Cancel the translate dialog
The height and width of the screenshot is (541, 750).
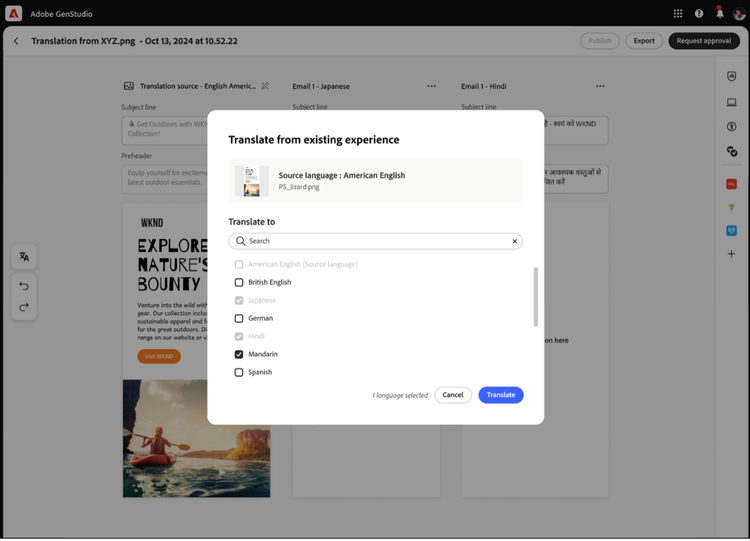pos(453,395)
